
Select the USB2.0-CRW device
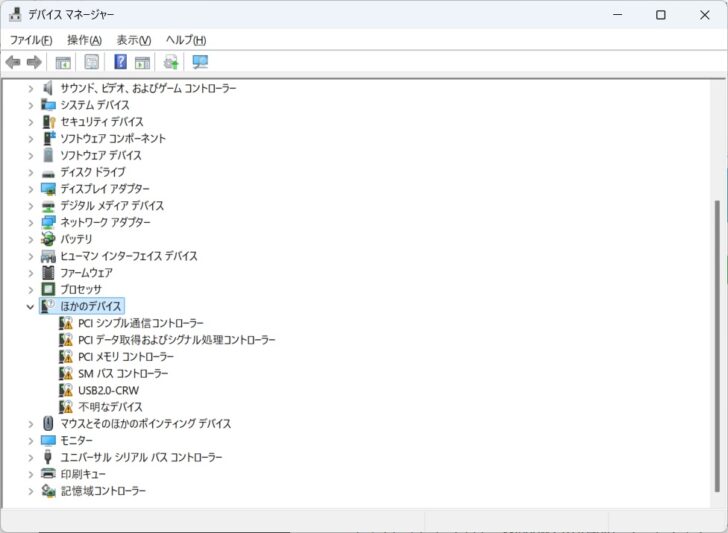(109, 390)
